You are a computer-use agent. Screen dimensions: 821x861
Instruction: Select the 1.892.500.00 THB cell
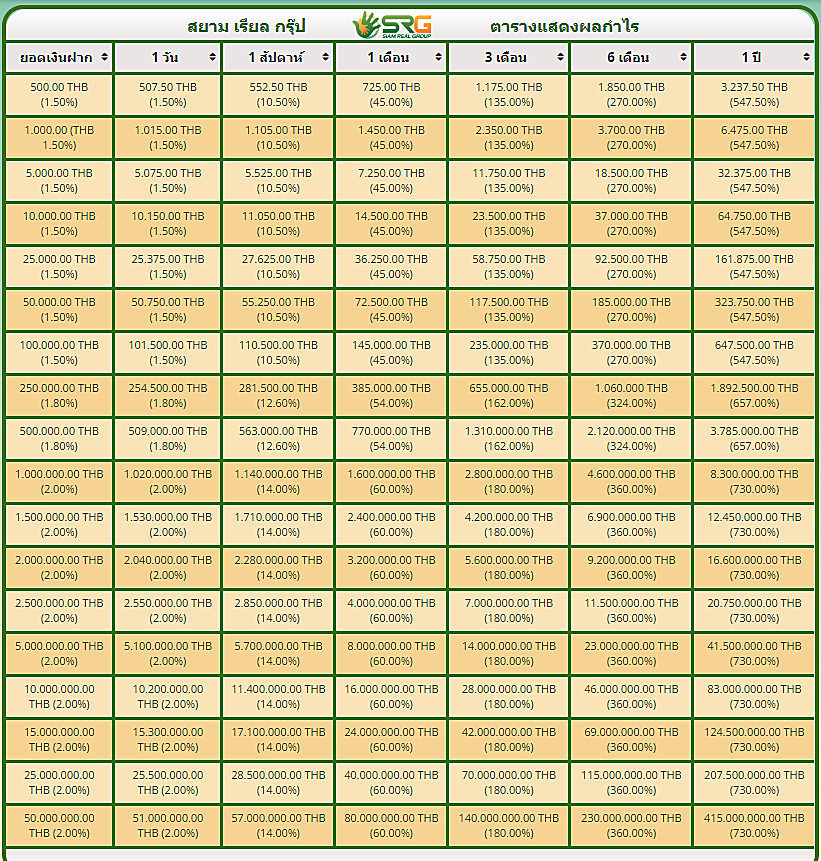[754, 396]
